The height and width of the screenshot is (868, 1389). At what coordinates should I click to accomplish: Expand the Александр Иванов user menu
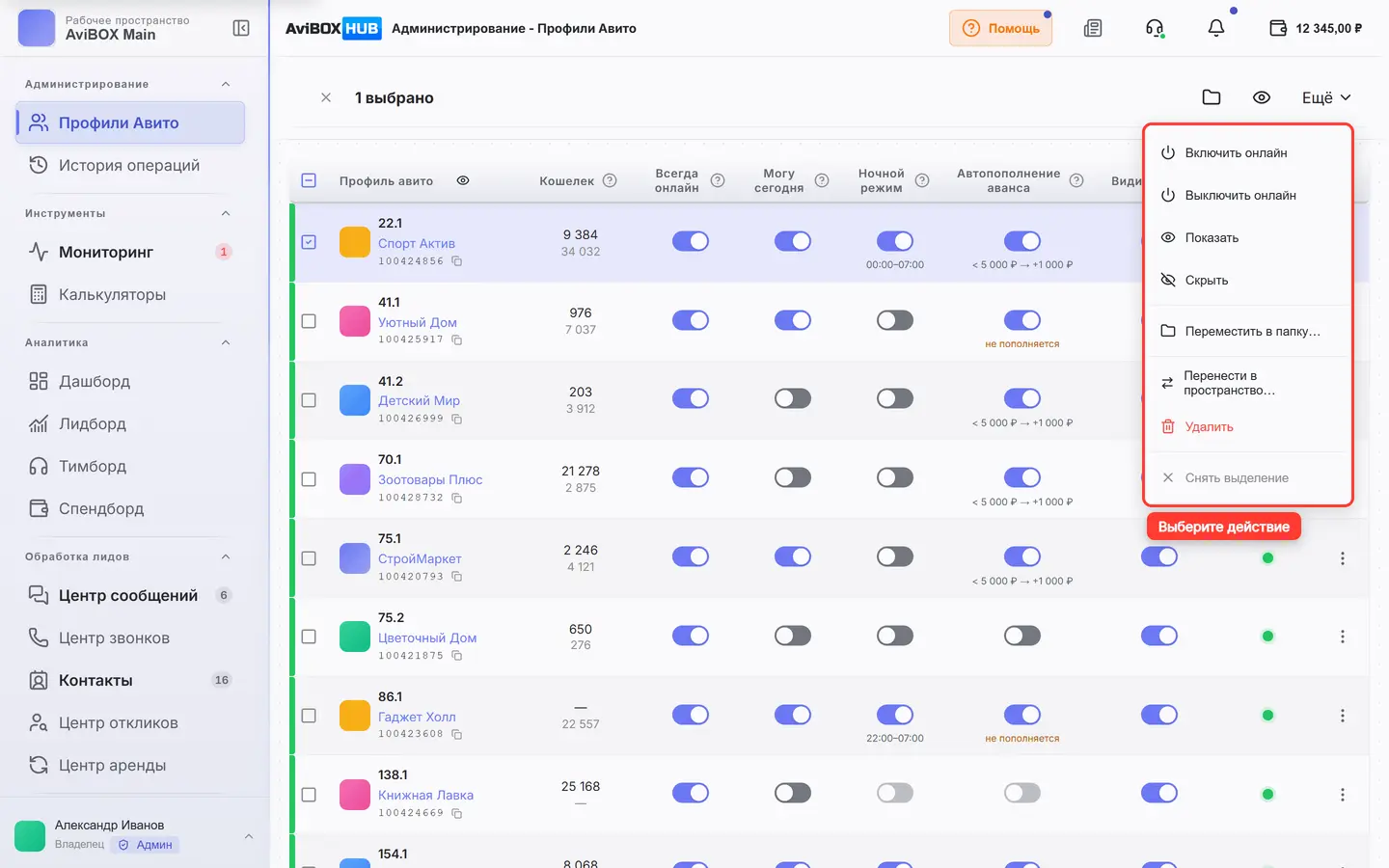click(x=249, y=836)
